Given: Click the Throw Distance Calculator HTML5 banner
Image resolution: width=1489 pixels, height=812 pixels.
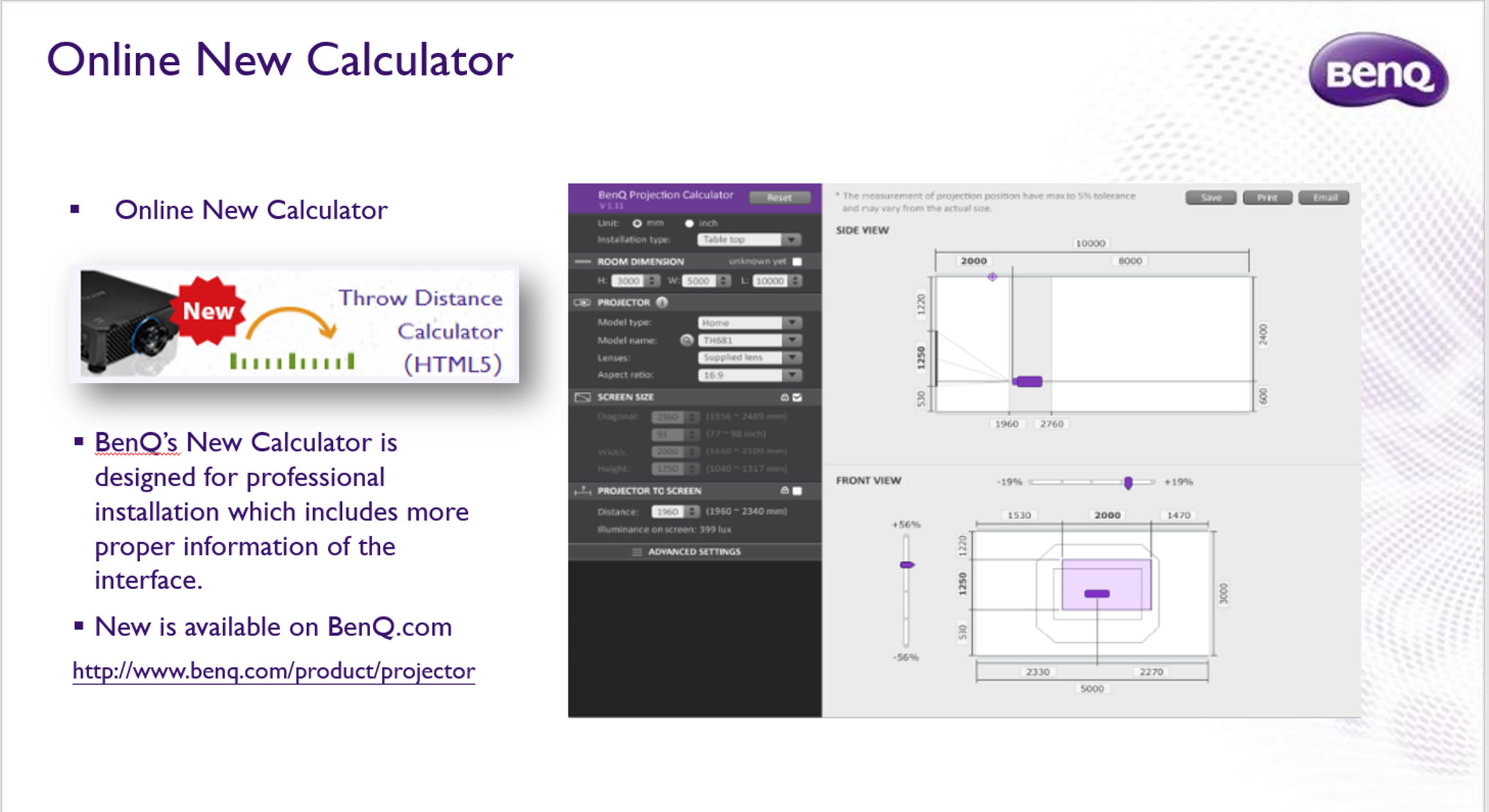Looking at the screenshot, I should click(x=294, y=324).
